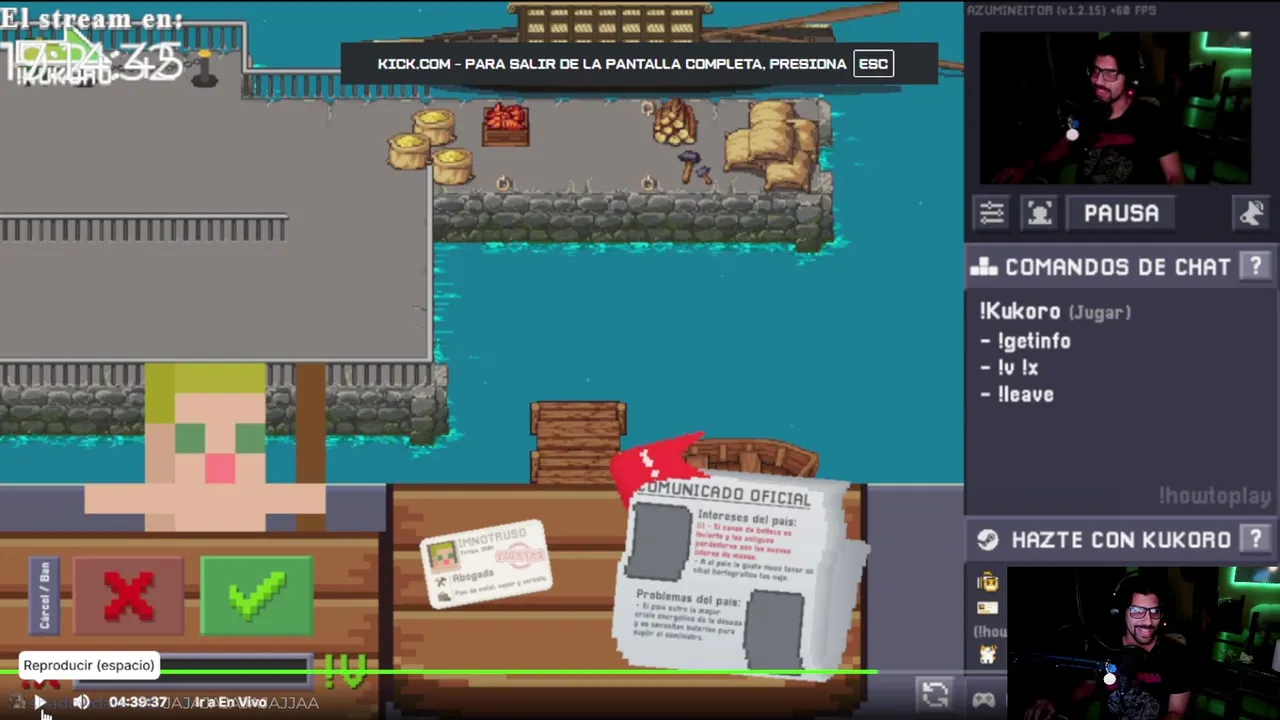Click the yellow card item icon
The width and height of the screenshot is (1280, 720).
coord(988,607)
